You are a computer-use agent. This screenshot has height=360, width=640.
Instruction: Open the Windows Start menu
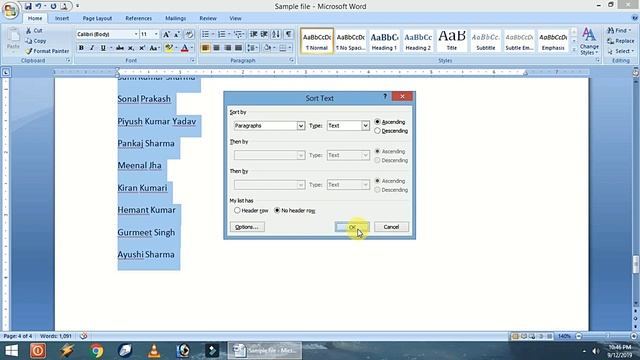click(11, 351)
